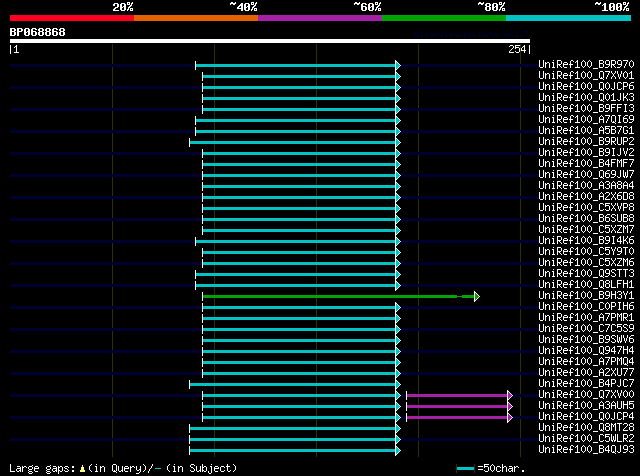Click the UniRef100_C5XZM7 label
Image resolution: width=640 pixels, height=476 pixels.
(x=586, y=229)
